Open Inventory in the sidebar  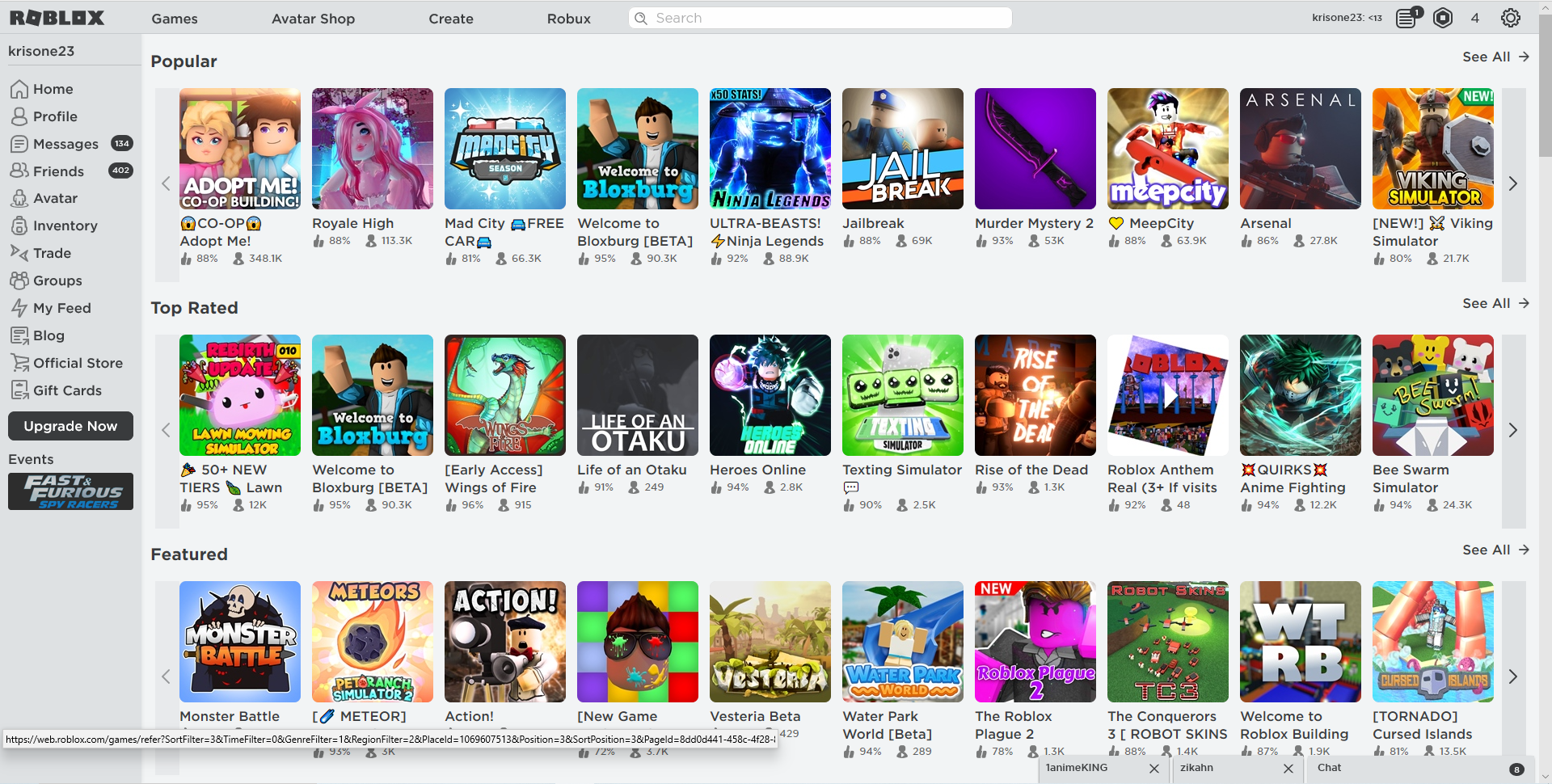pos(53,226)
